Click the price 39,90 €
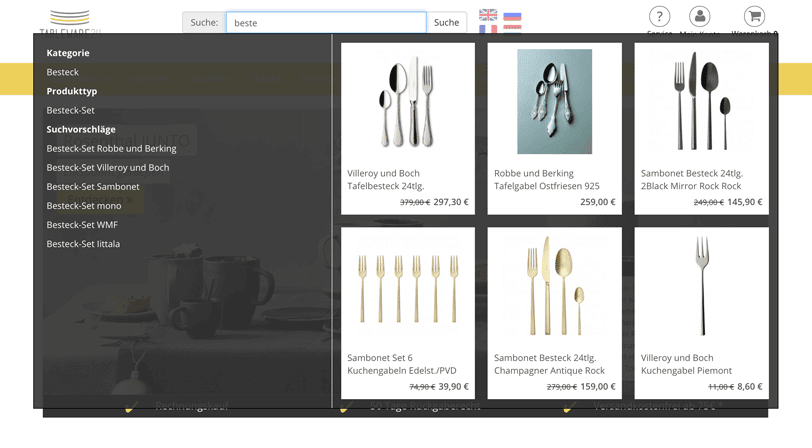The width and height of the screenshot is (812, 448). [x=453, y=386]
